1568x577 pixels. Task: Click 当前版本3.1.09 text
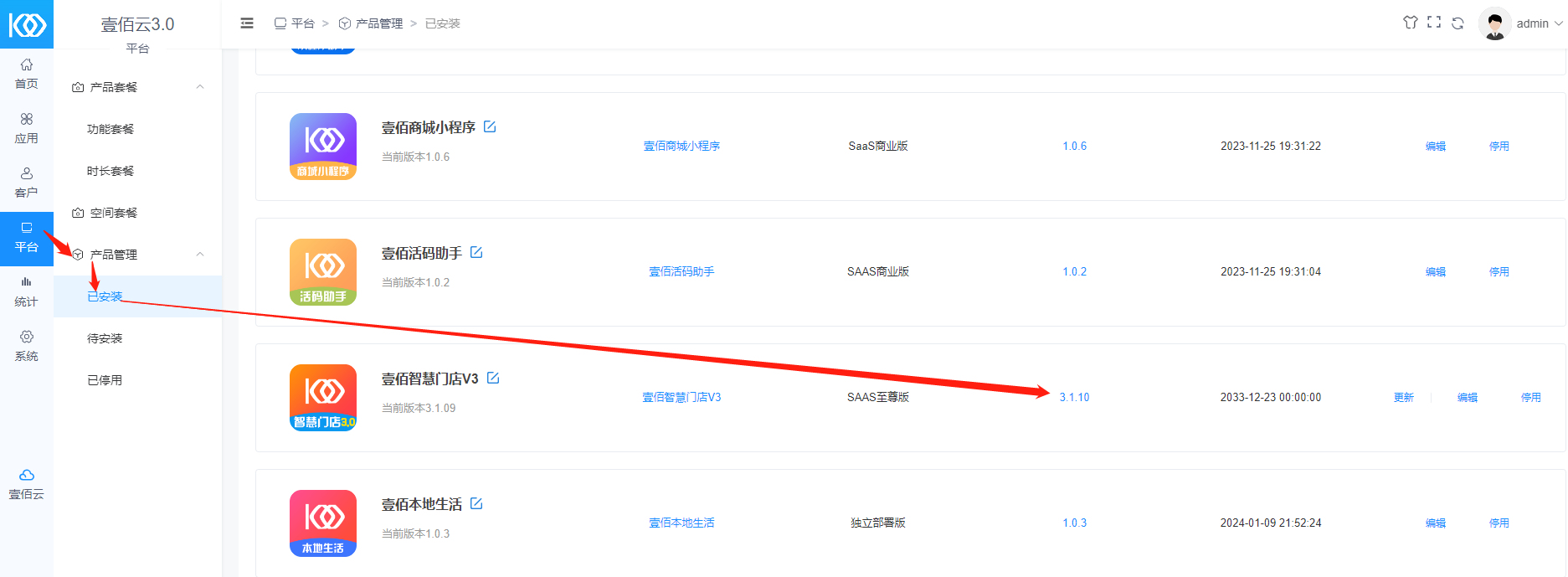(419, 408)
